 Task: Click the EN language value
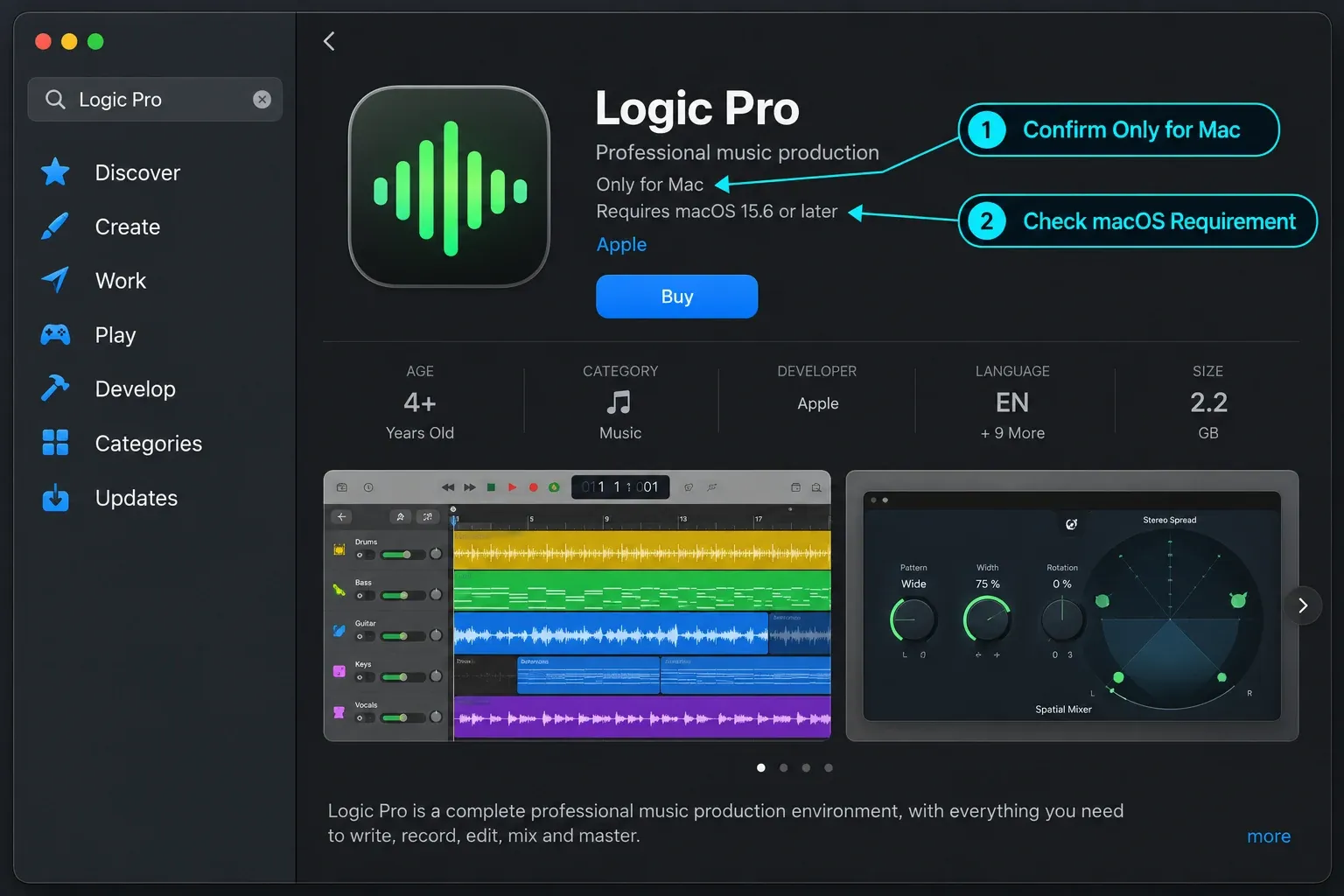[1012, 402]
